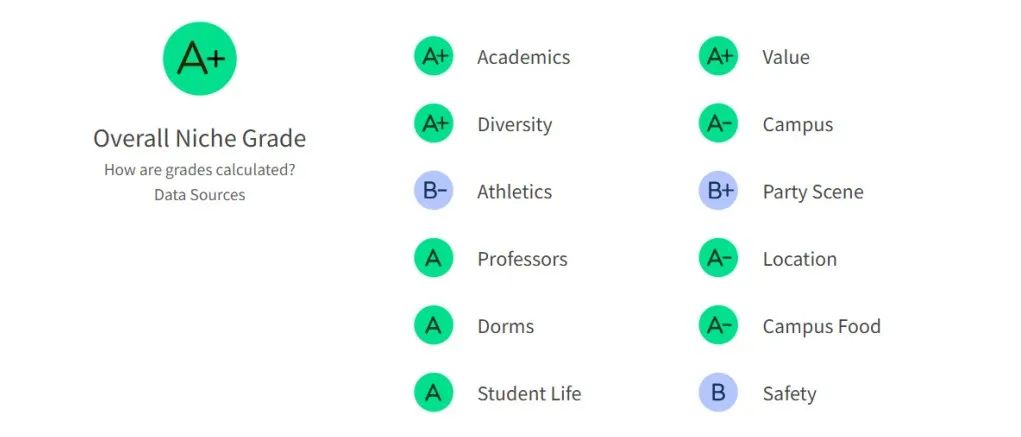Click the large A+ overall grade badge

coord(200,59)
